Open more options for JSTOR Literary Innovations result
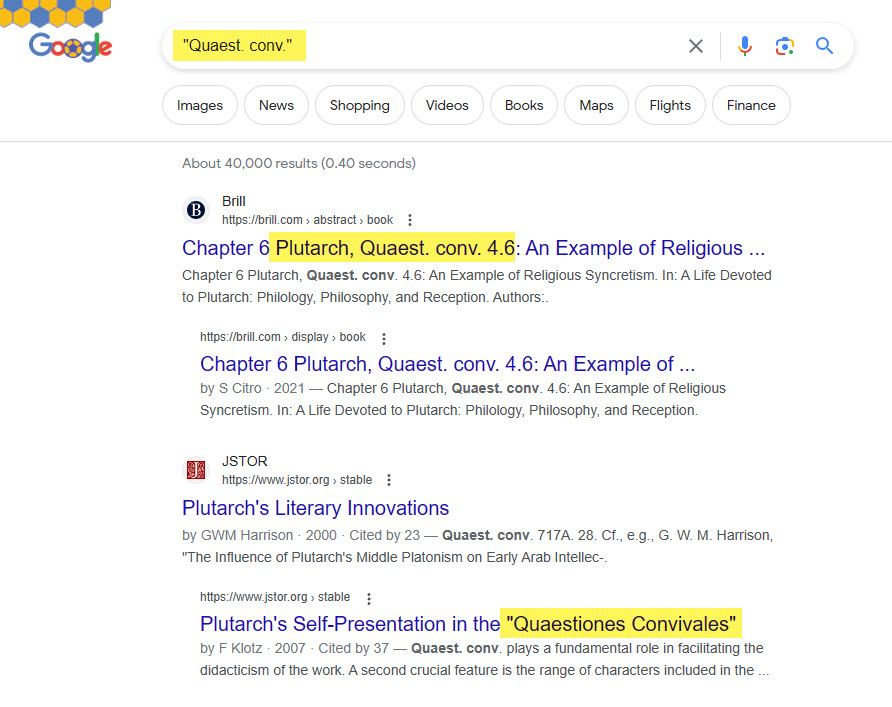This screenshot has width=892, height=707. click(x=389, y=480)
